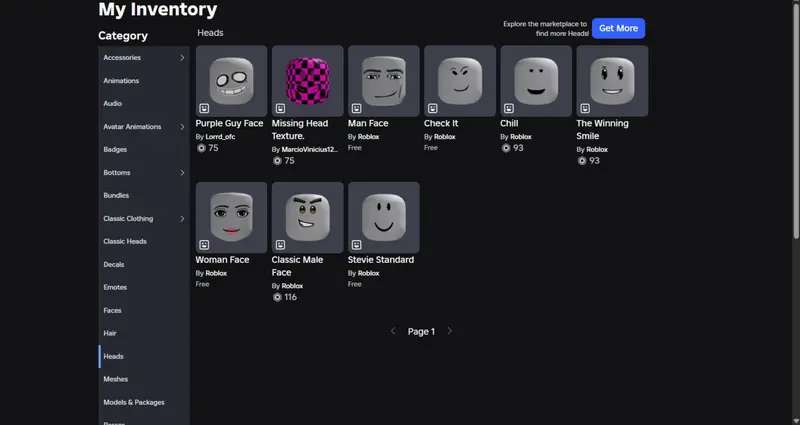Image resolution: width=800 pixels, height=425 pixels.
Task: Open the Emotes category
Action: pyautogui.click(x=115, y=287)
